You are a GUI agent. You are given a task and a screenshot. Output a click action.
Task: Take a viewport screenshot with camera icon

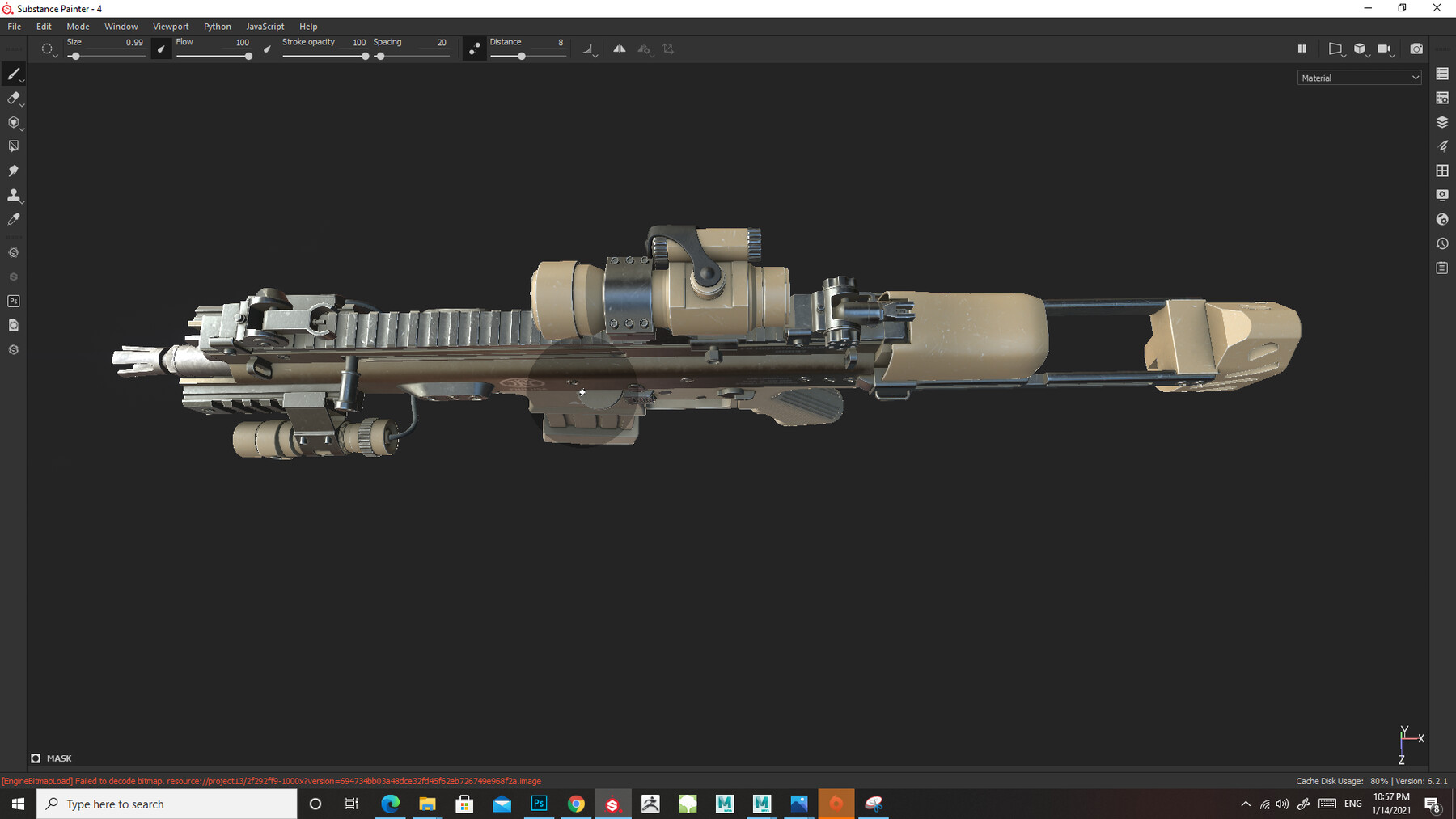(x=1416, y=49)
